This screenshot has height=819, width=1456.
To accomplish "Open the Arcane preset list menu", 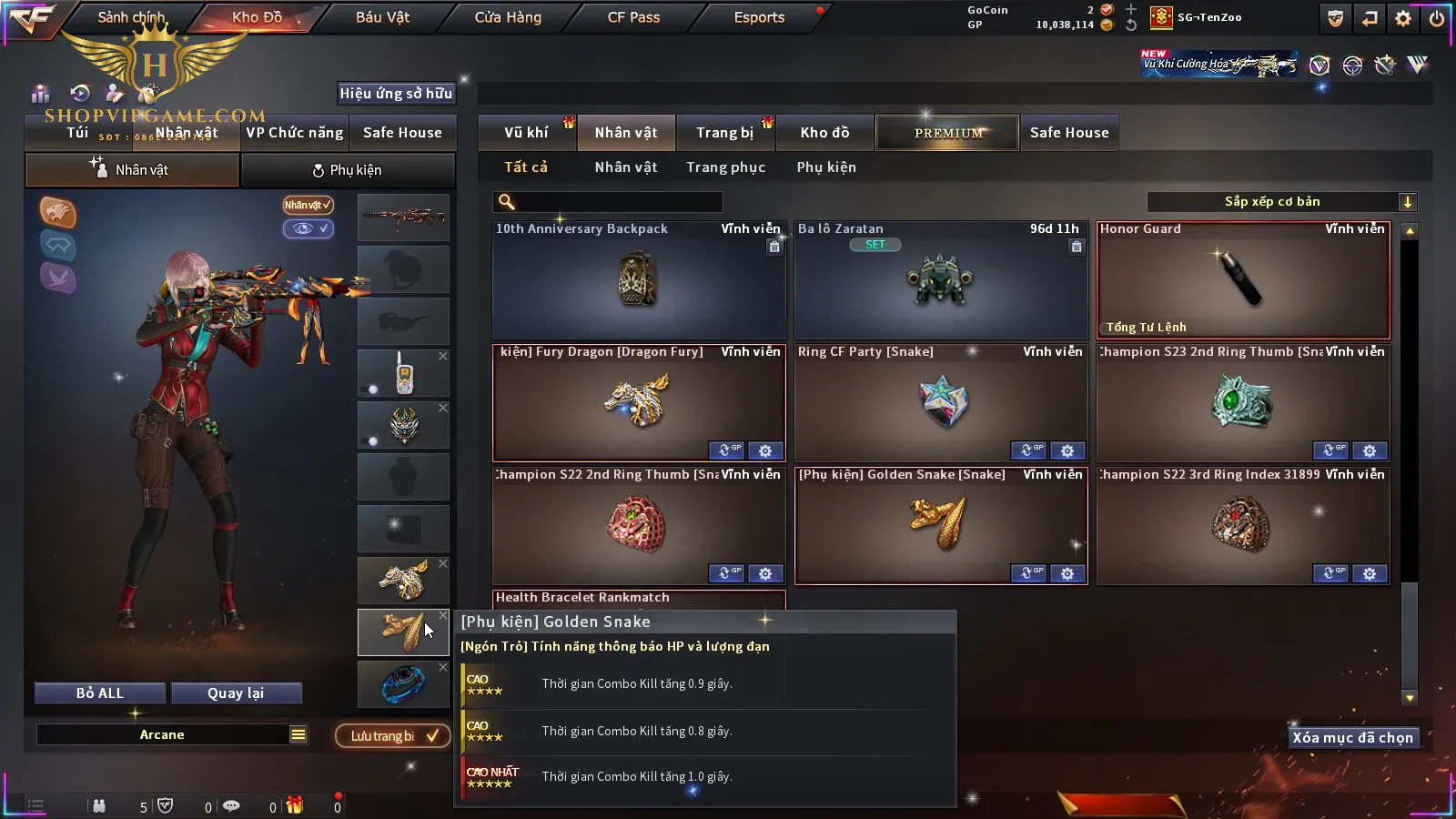I will pos(298,734).
